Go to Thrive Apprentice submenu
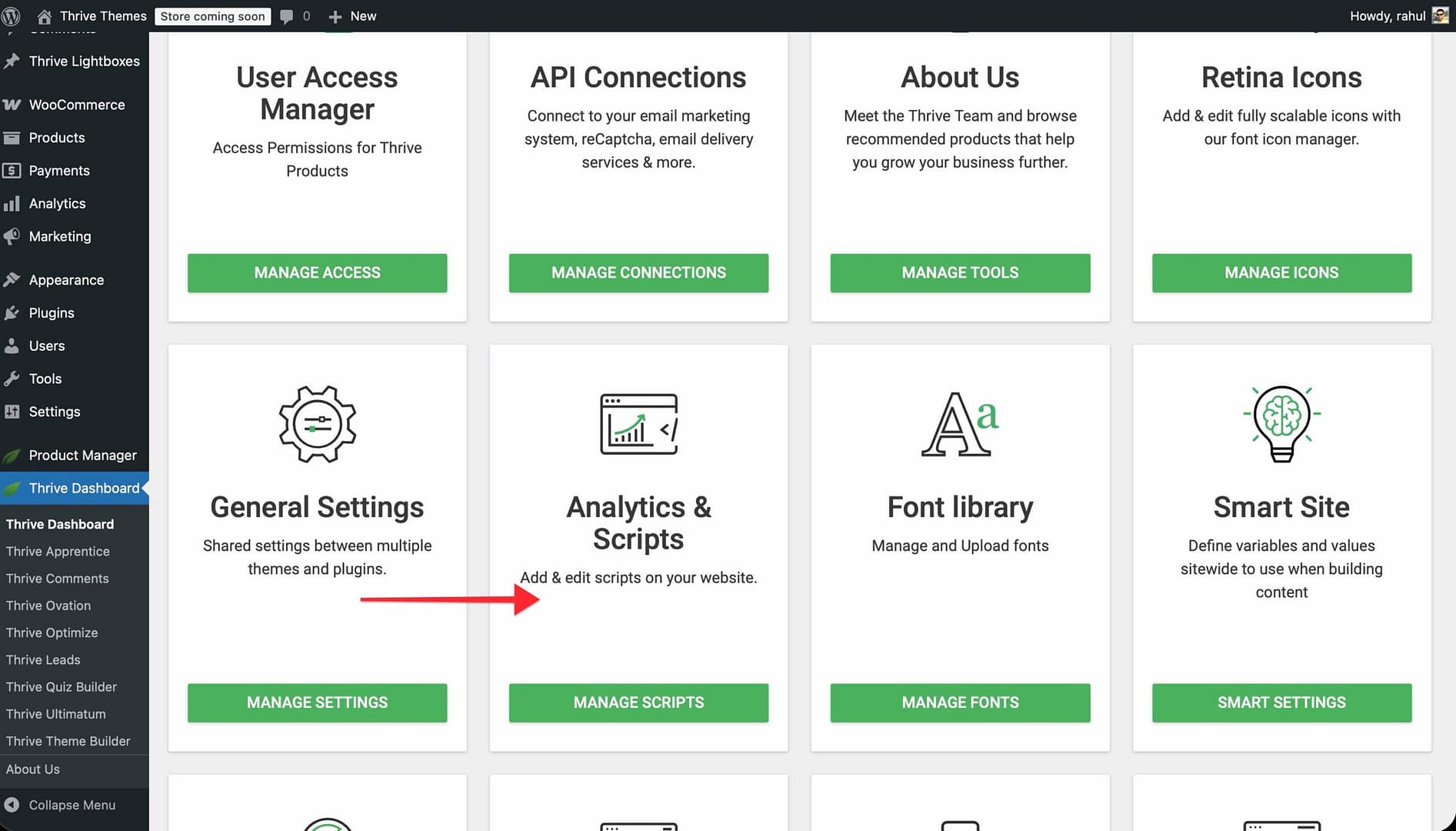The width and height of the screenshot is (1456, 831). tap(58, 552)
